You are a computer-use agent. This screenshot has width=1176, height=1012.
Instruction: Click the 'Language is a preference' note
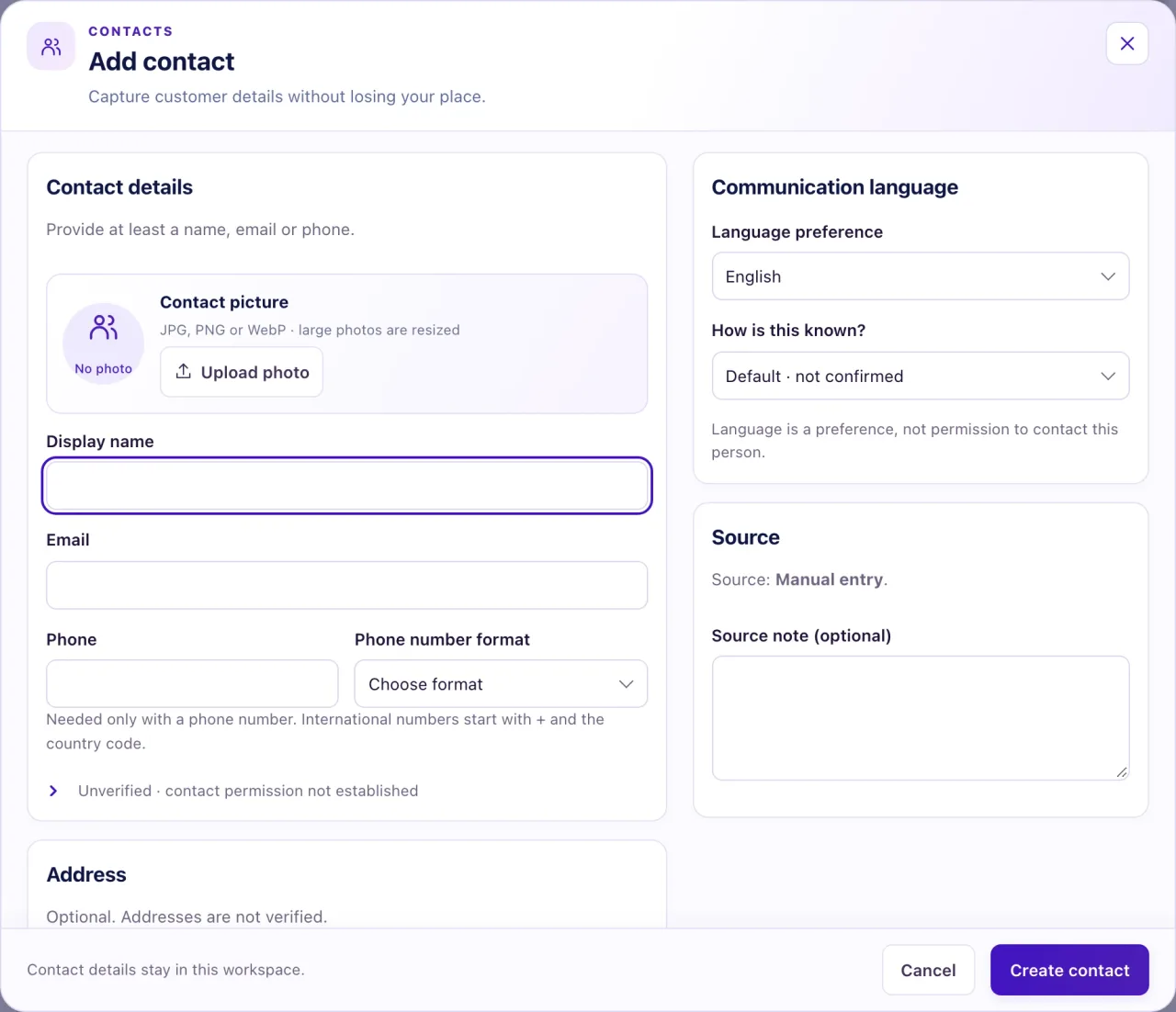915,441
